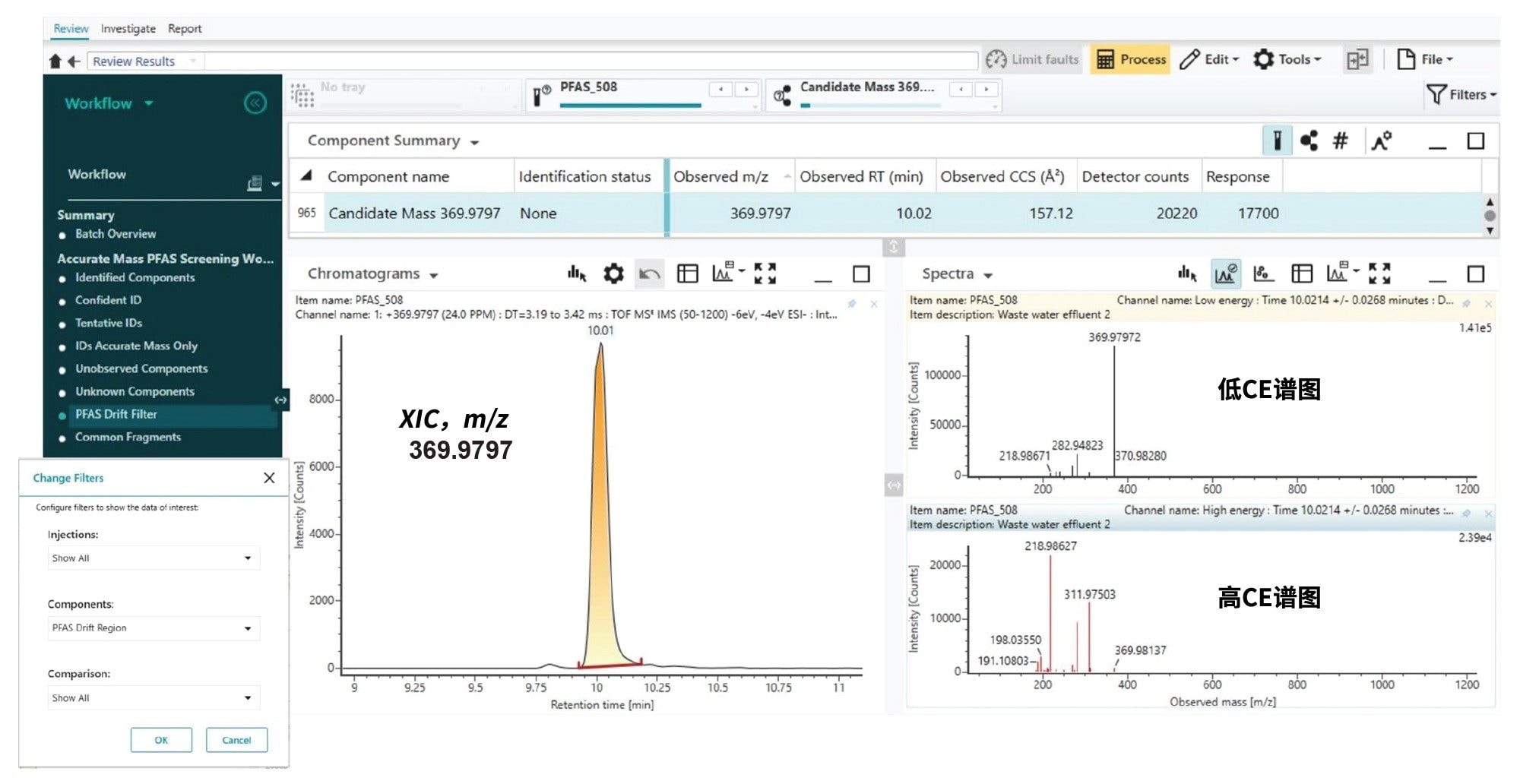Toggle the injection vial view icon
This screenshot has width=1520, height=784.
(1278, 141)
